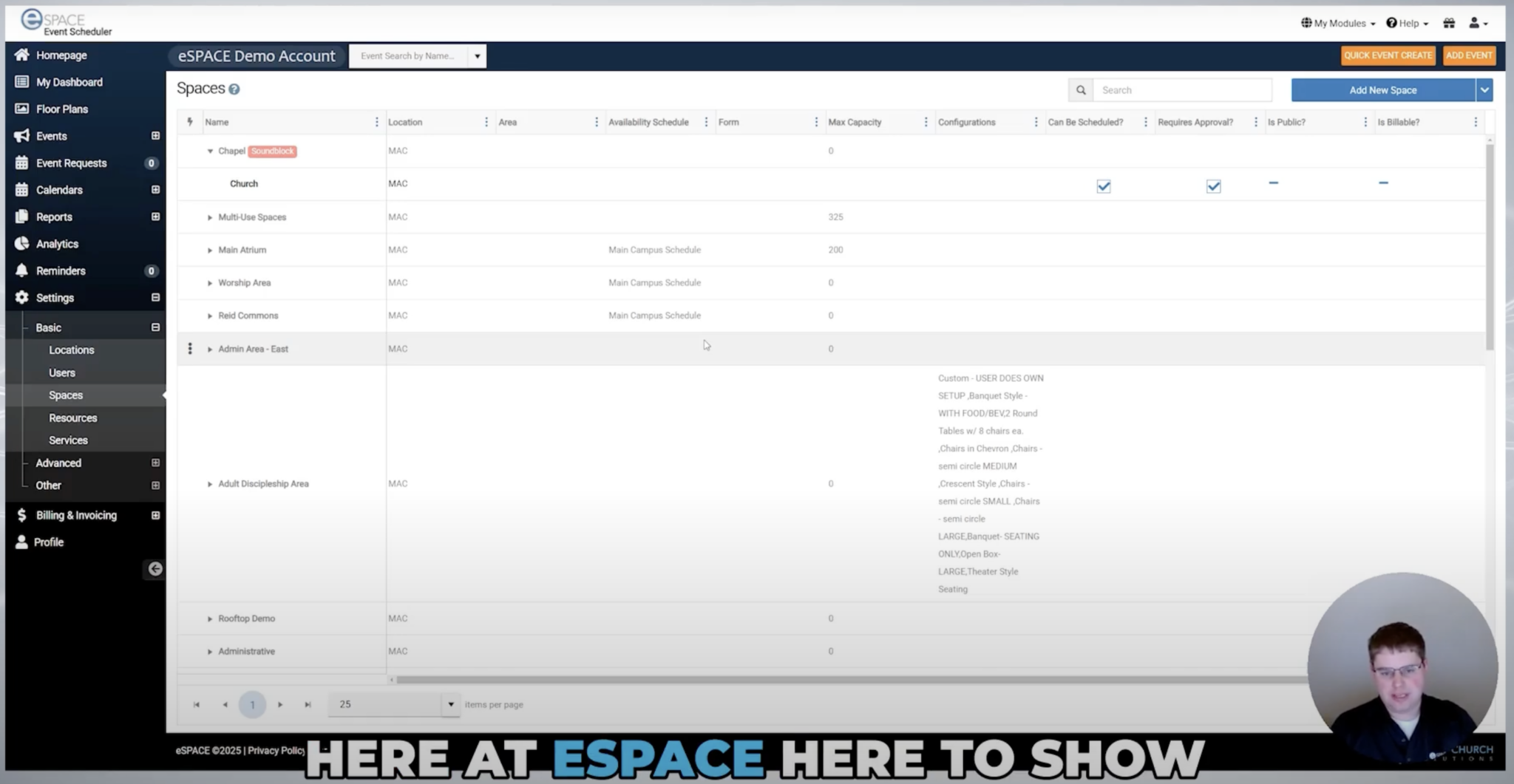Collapse the Chapel space row
1514x784 pixels.
pyautogui.click(x=211, y=151)
